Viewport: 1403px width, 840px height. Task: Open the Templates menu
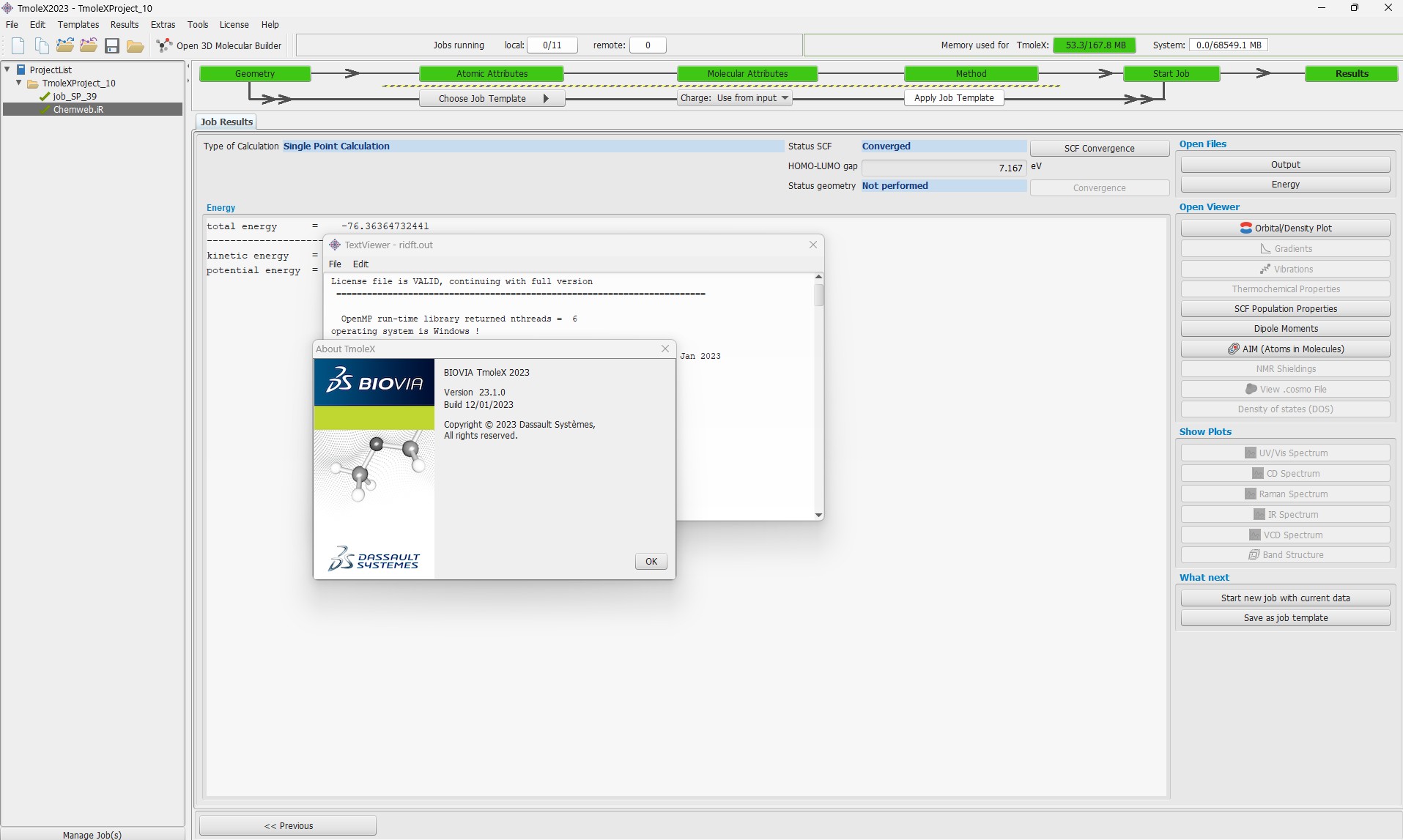click(x=78, y=25)
